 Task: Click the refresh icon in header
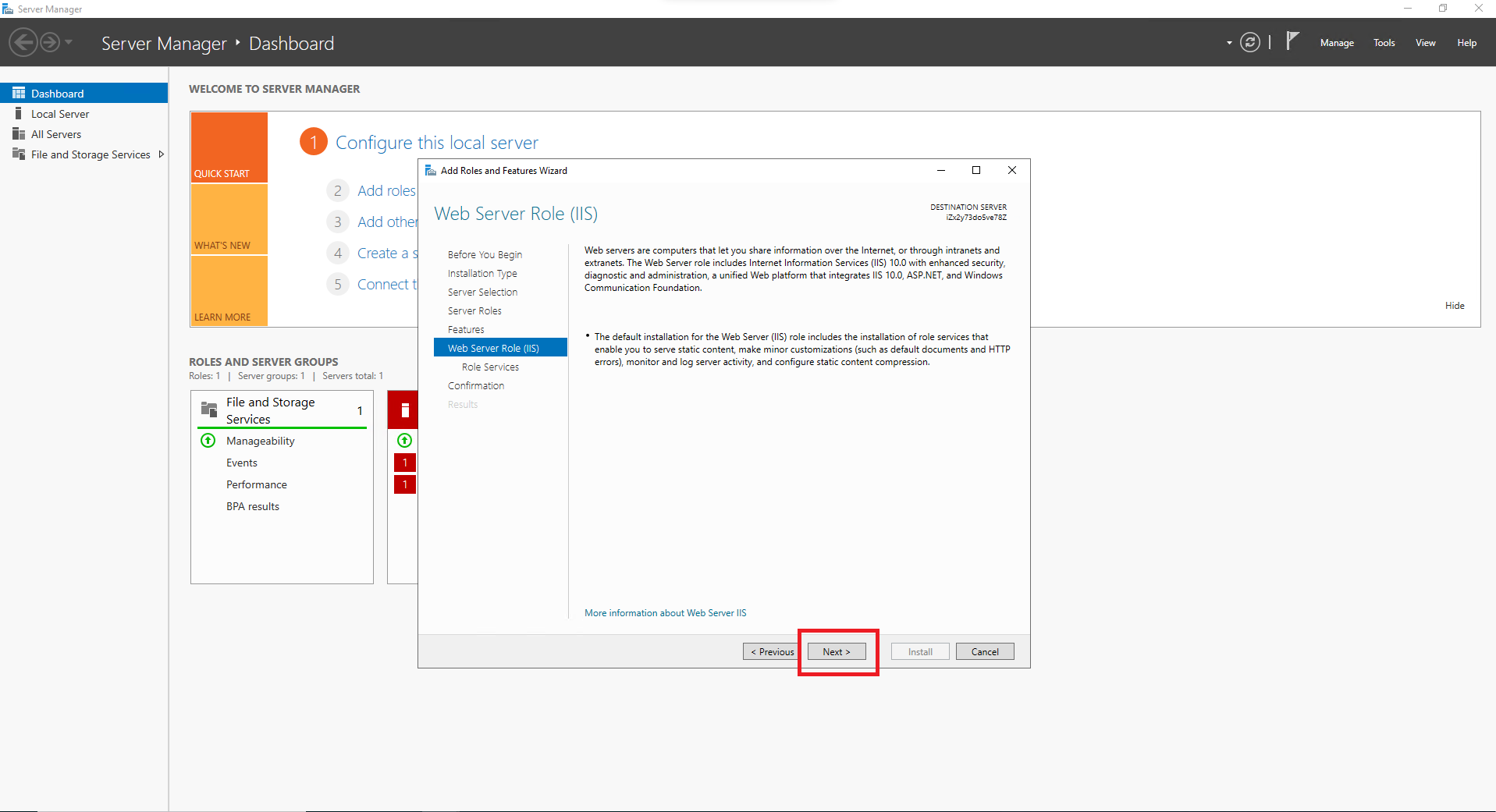pyautogui.click(x=1250, y=42)
